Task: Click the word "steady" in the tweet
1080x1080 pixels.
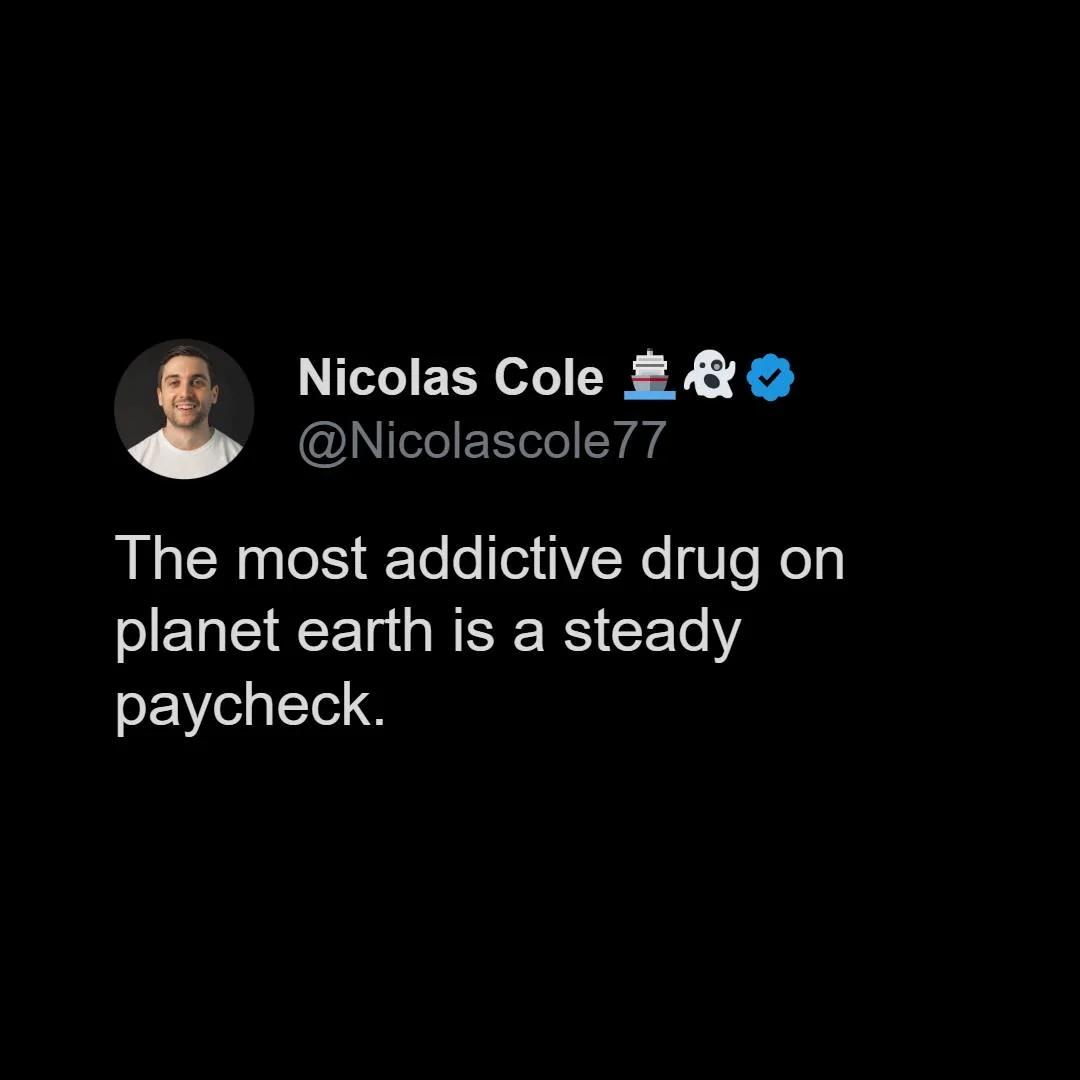Action: click(x=652, y=635)
